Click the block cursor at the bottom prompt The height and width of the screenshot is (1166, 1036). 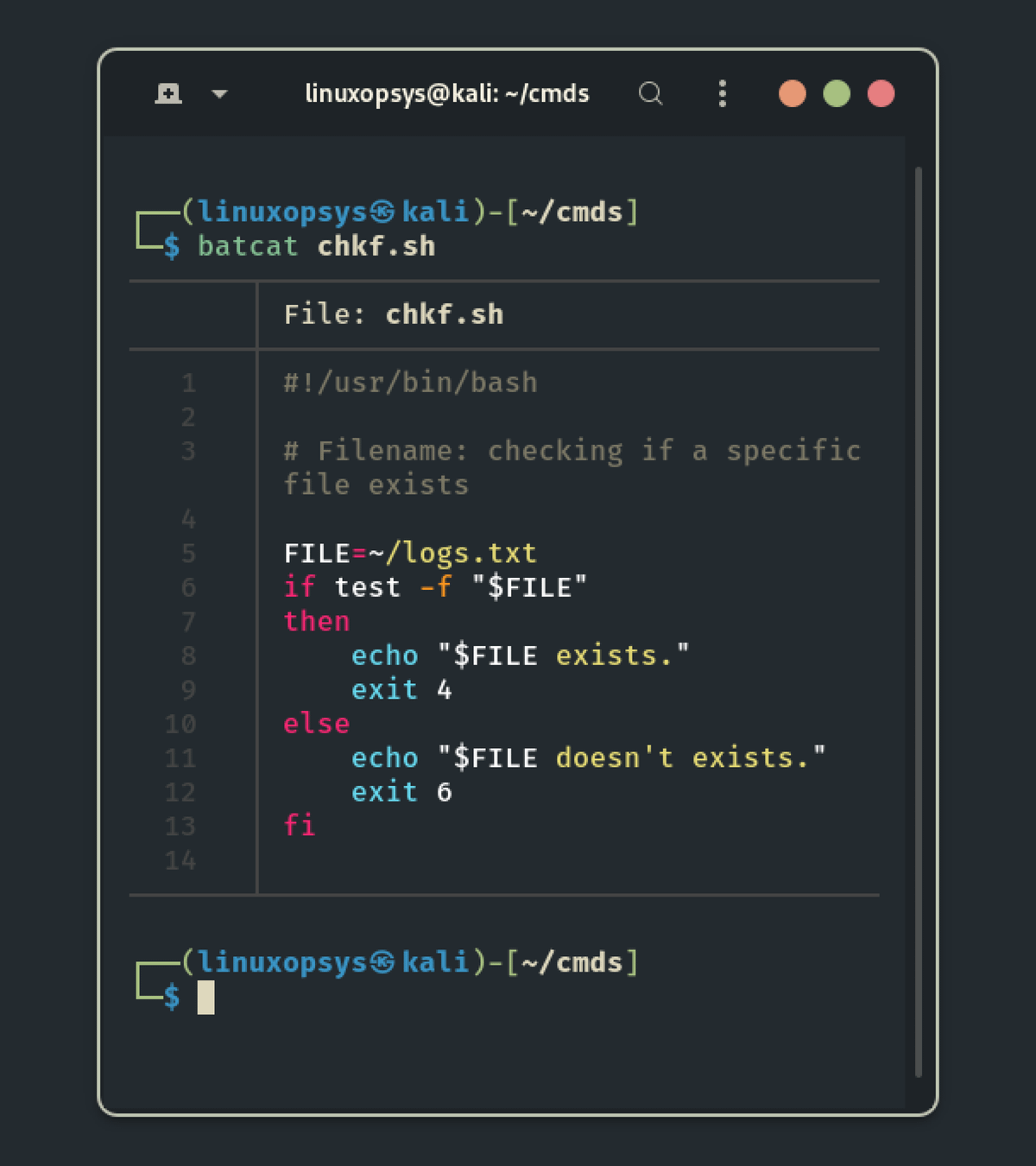(x=205, y=998)
